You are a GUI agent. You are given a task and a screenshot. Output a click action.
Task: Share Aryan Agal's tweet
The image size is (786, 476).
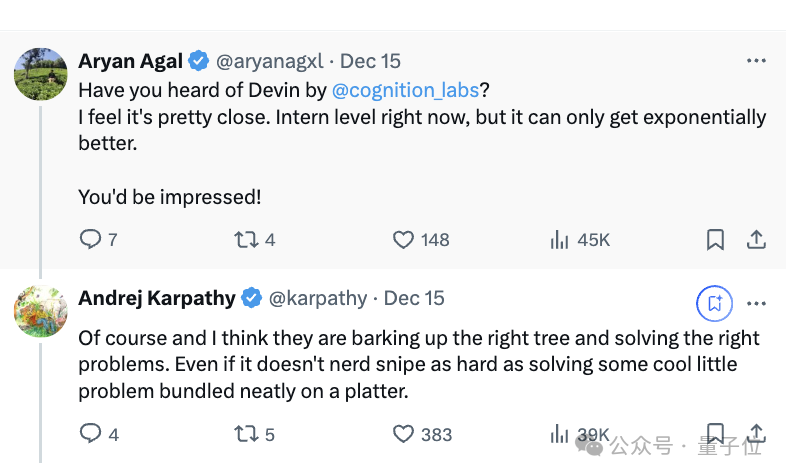pos(757,240)
